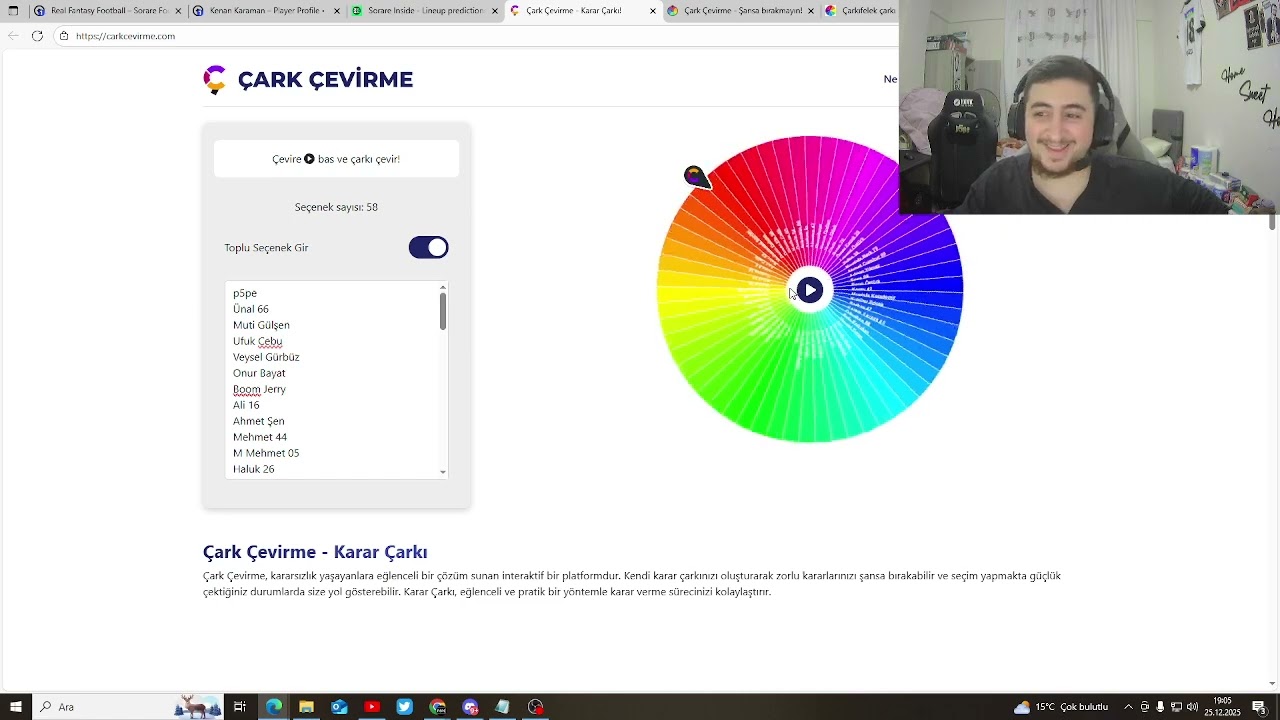The height and width of the screenshot is (720, 1280).
Task: Open File Explorer from the taskbar
Action: 306,707
